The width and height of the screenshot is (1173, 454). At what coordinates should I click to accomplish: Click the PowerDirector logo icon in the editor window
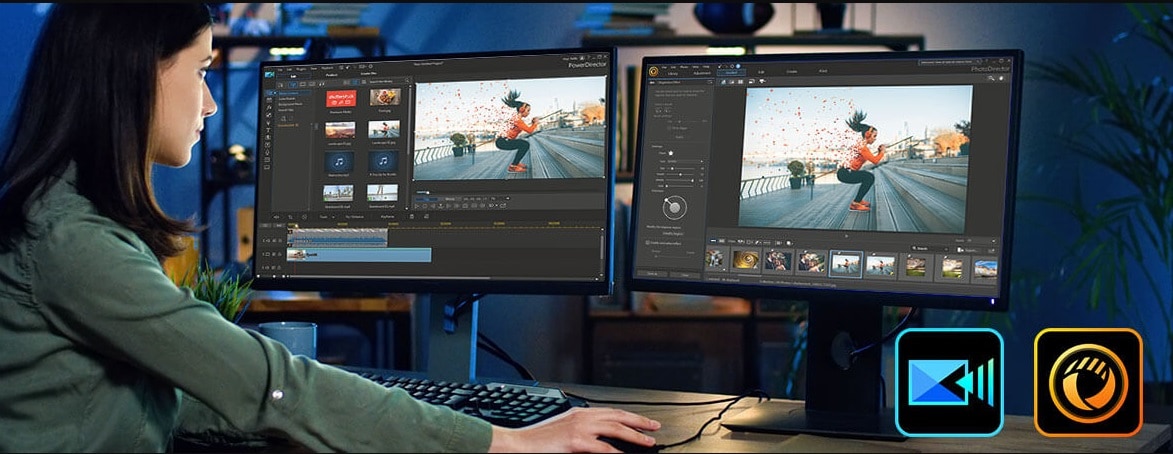[x=269, y=75]
